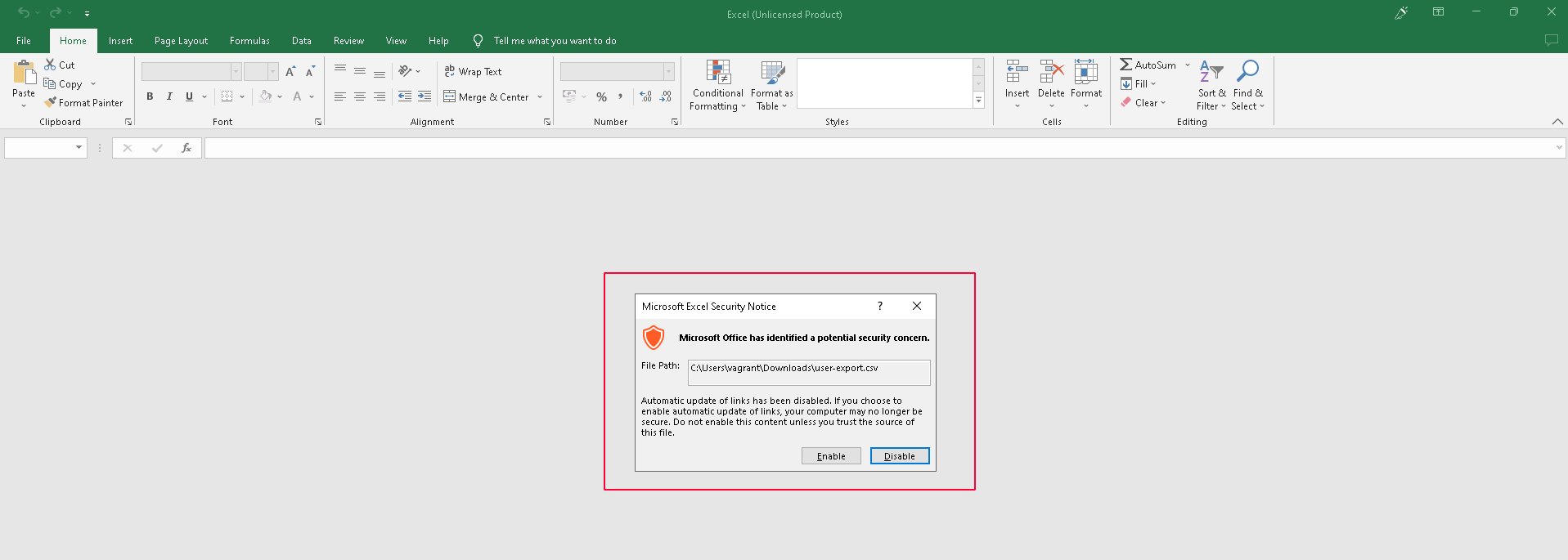Click the security notice help question mark
Image resolution: width=1568 pixels, height=560 pixels.
click(880, 306)
